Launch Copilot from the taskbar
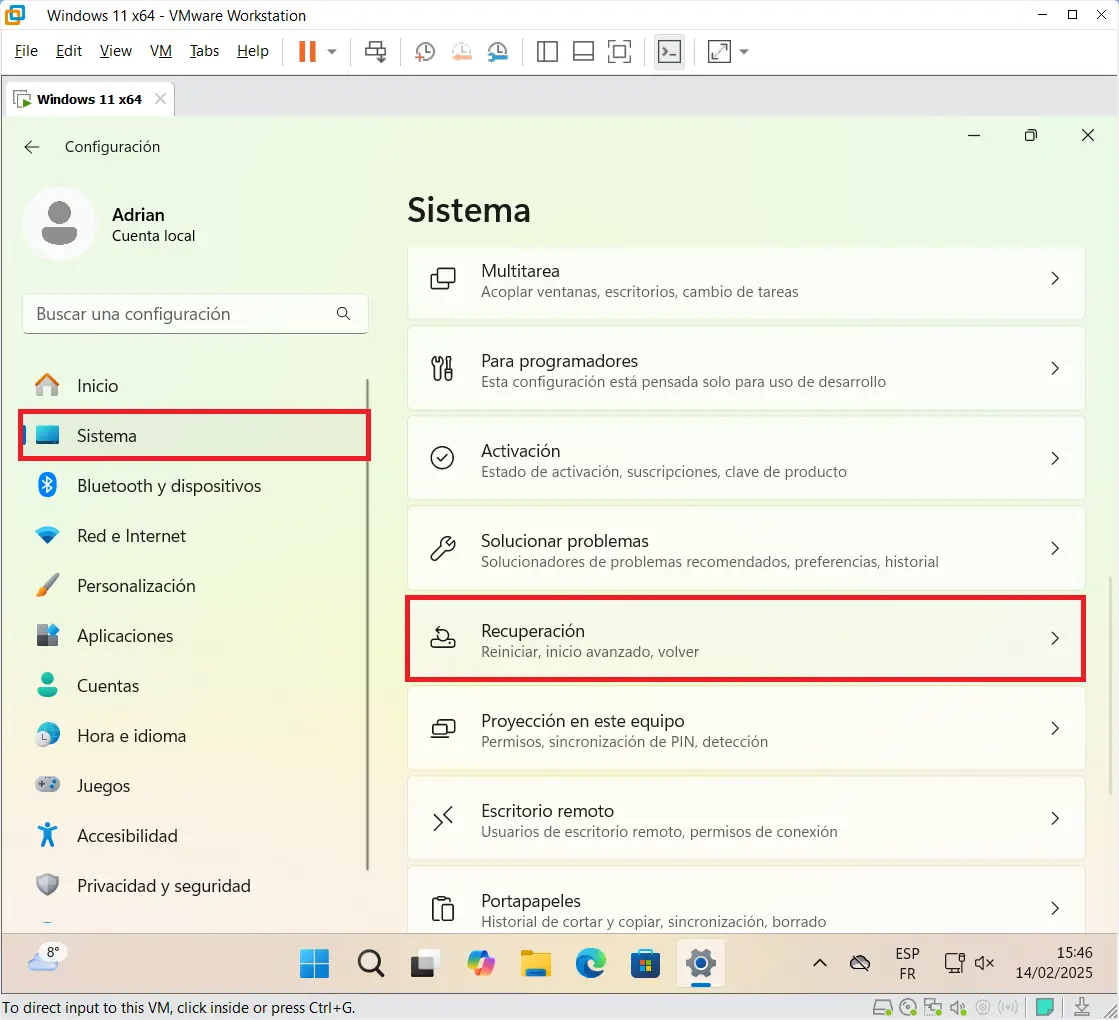 click(481, 964)
